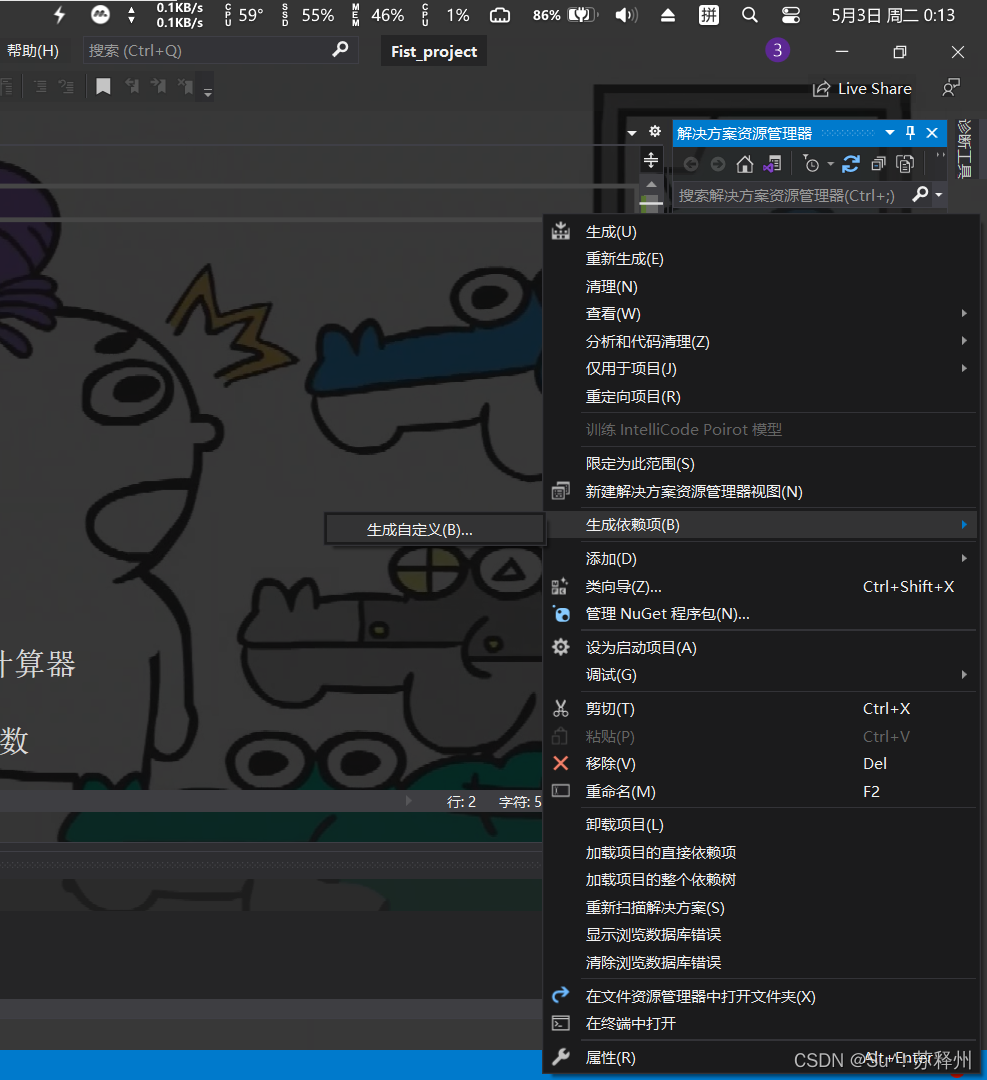The height and width of the screenshot is (1080, 987).
Task: Select 清除浏览数据库错误
Action: [761, 962]
